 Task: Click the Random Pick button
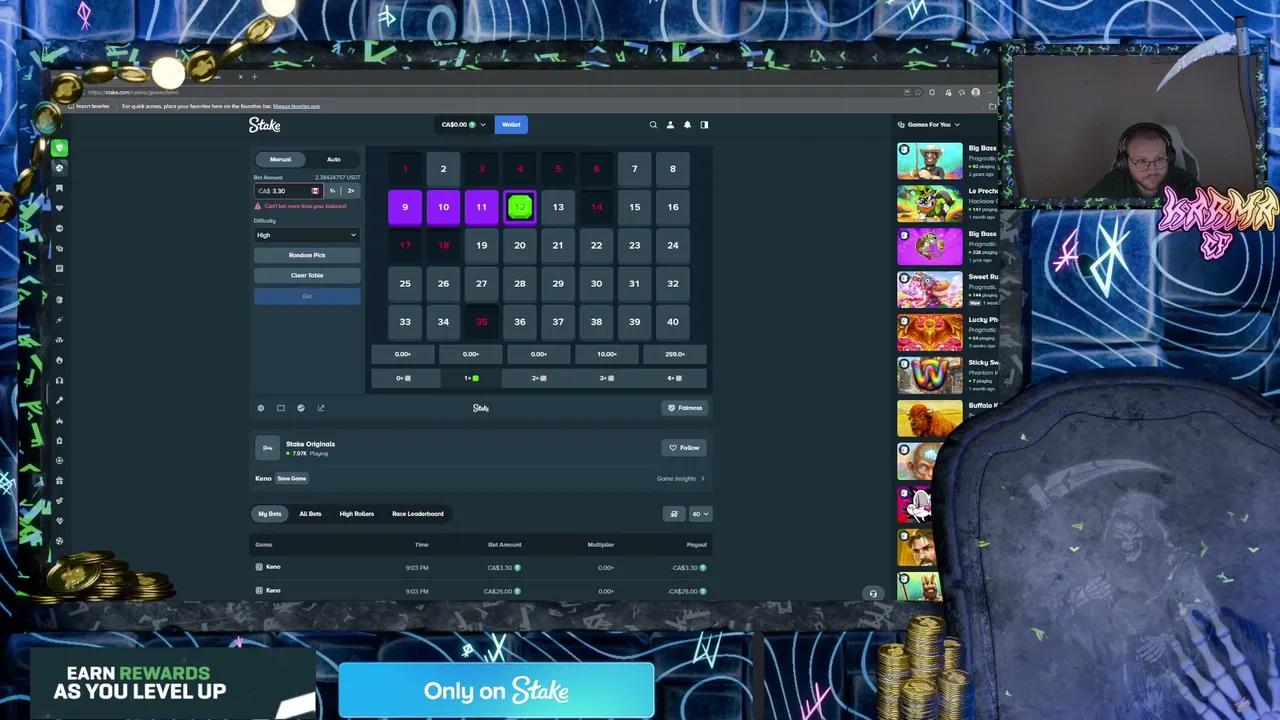307,255
